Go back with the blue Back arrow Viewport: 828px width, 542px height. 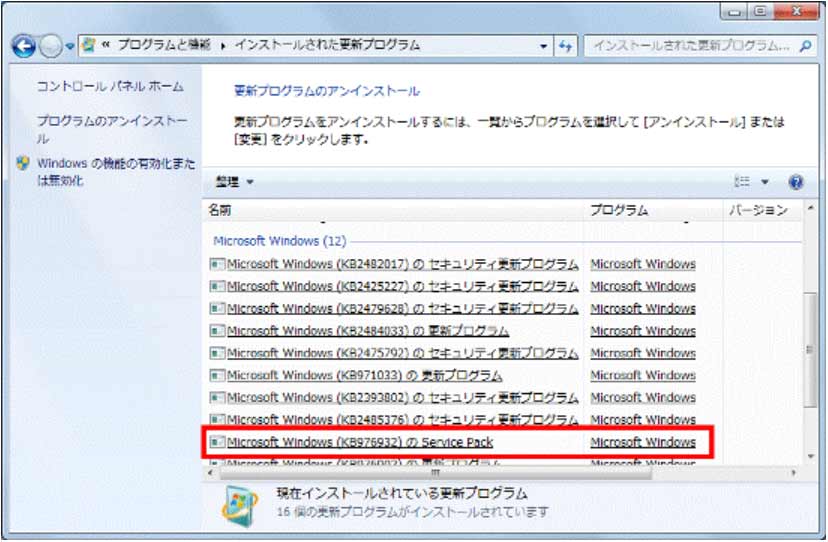(24, 46)
